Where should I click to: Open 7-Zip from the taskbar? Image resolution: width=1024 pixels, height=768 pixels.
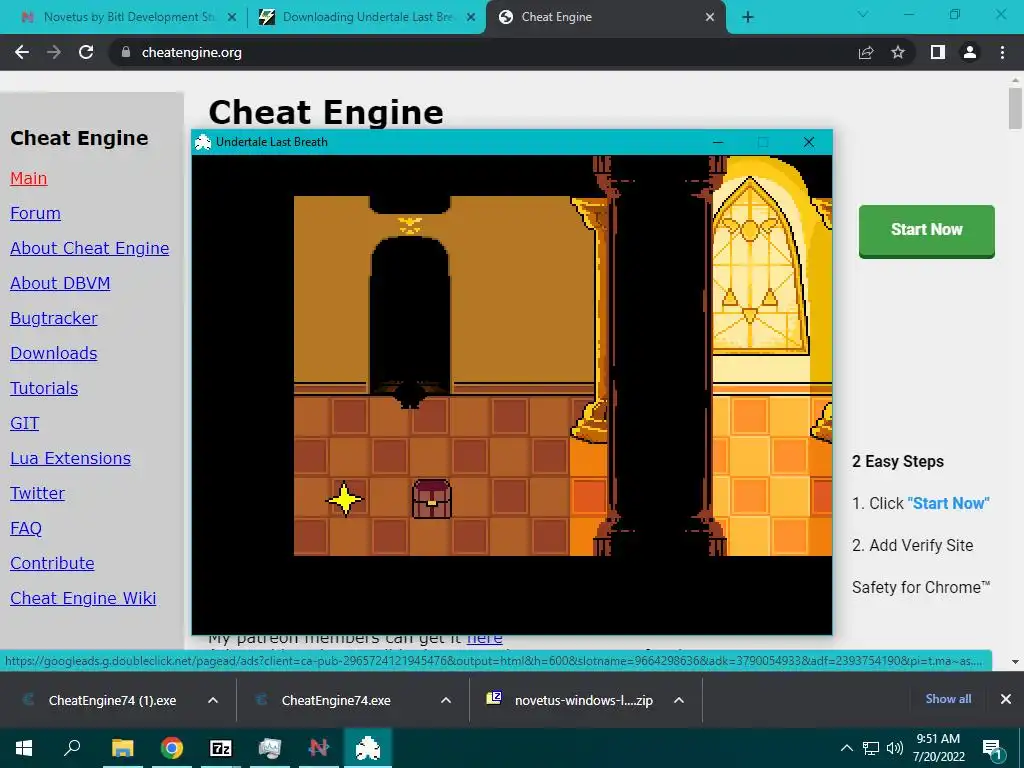coord(221,748)
